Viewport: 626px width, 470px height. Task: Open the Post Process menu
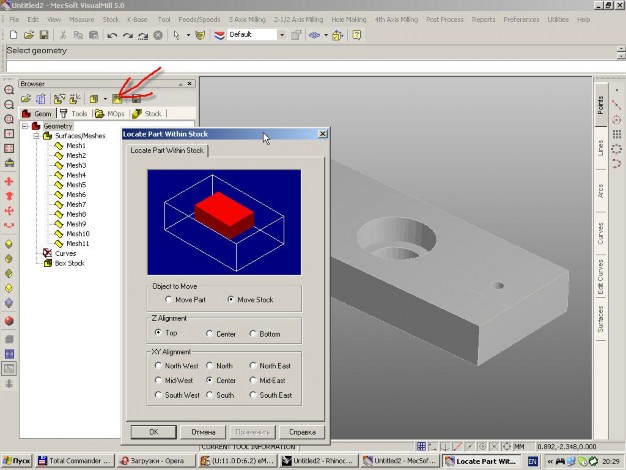(444, 20)
